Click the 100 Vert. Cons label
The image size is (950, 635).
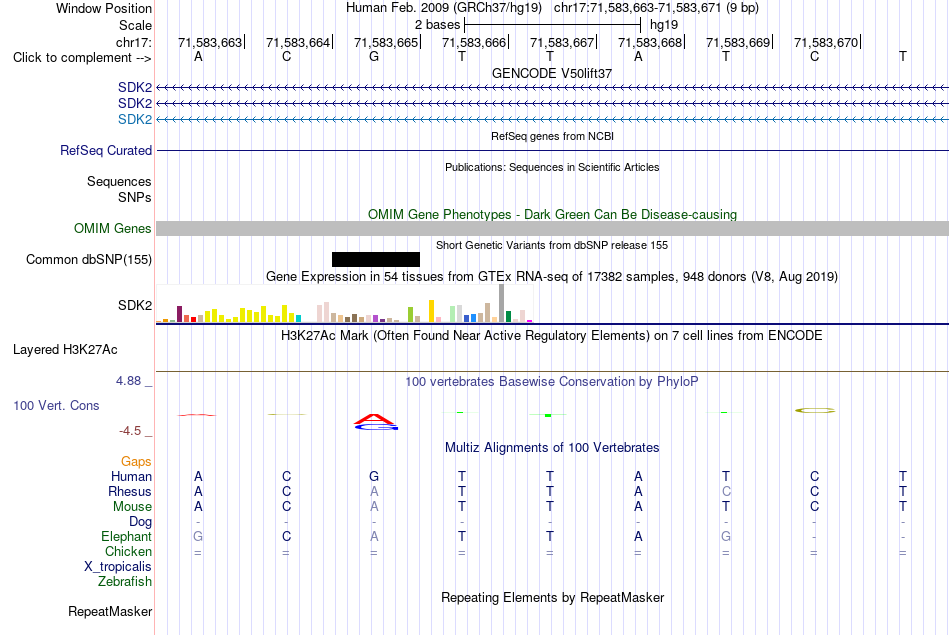pyautogui.click(x=56, y=405)
